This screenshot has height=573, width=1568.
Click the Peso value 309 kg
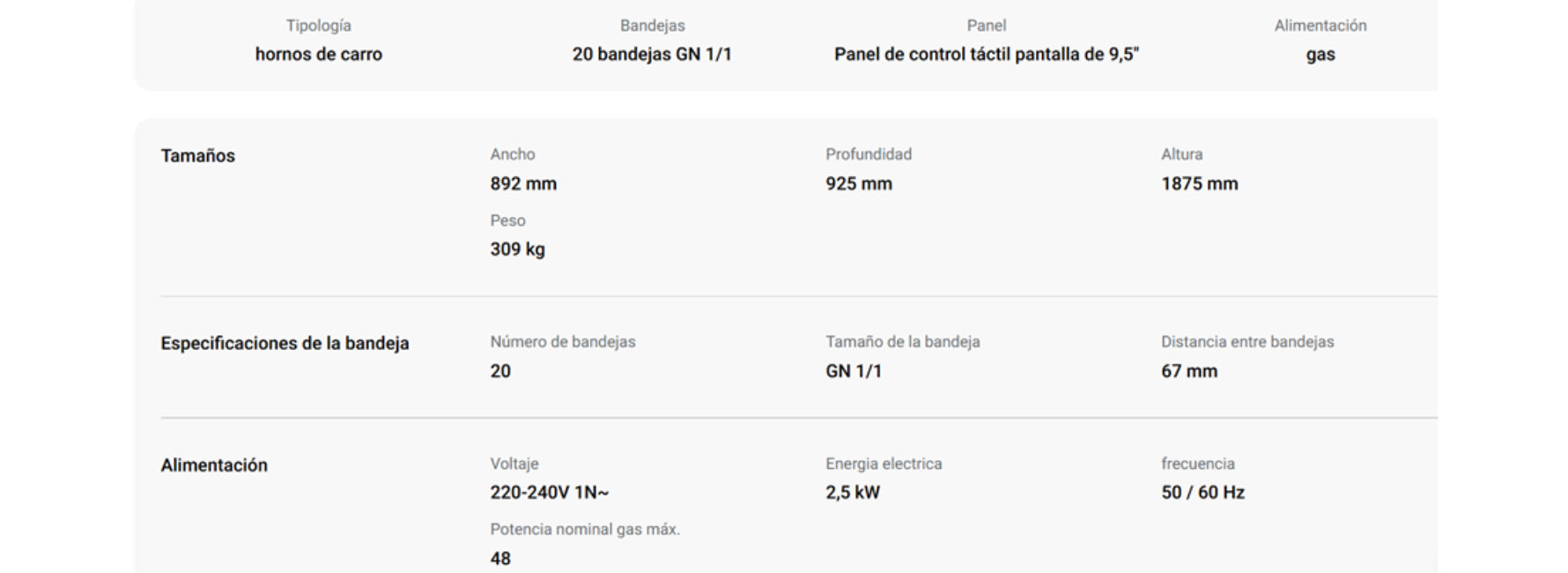518,249
